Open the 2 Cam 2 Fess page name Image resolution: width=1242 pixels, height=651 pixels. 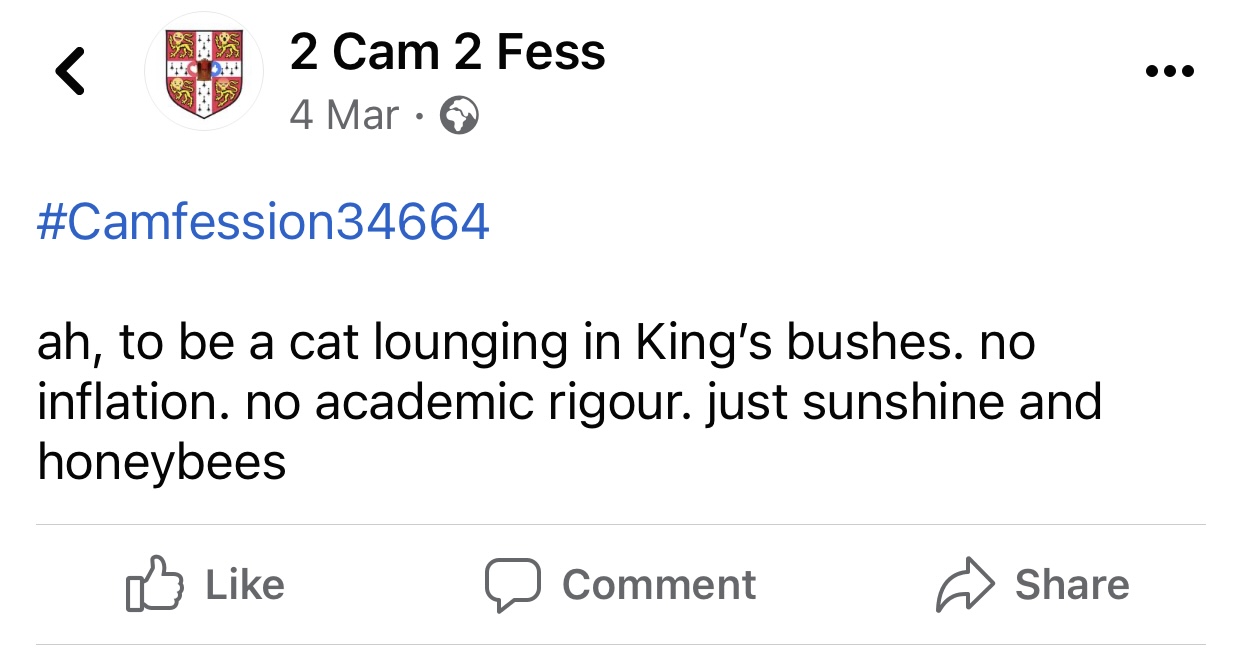point(447,52)
